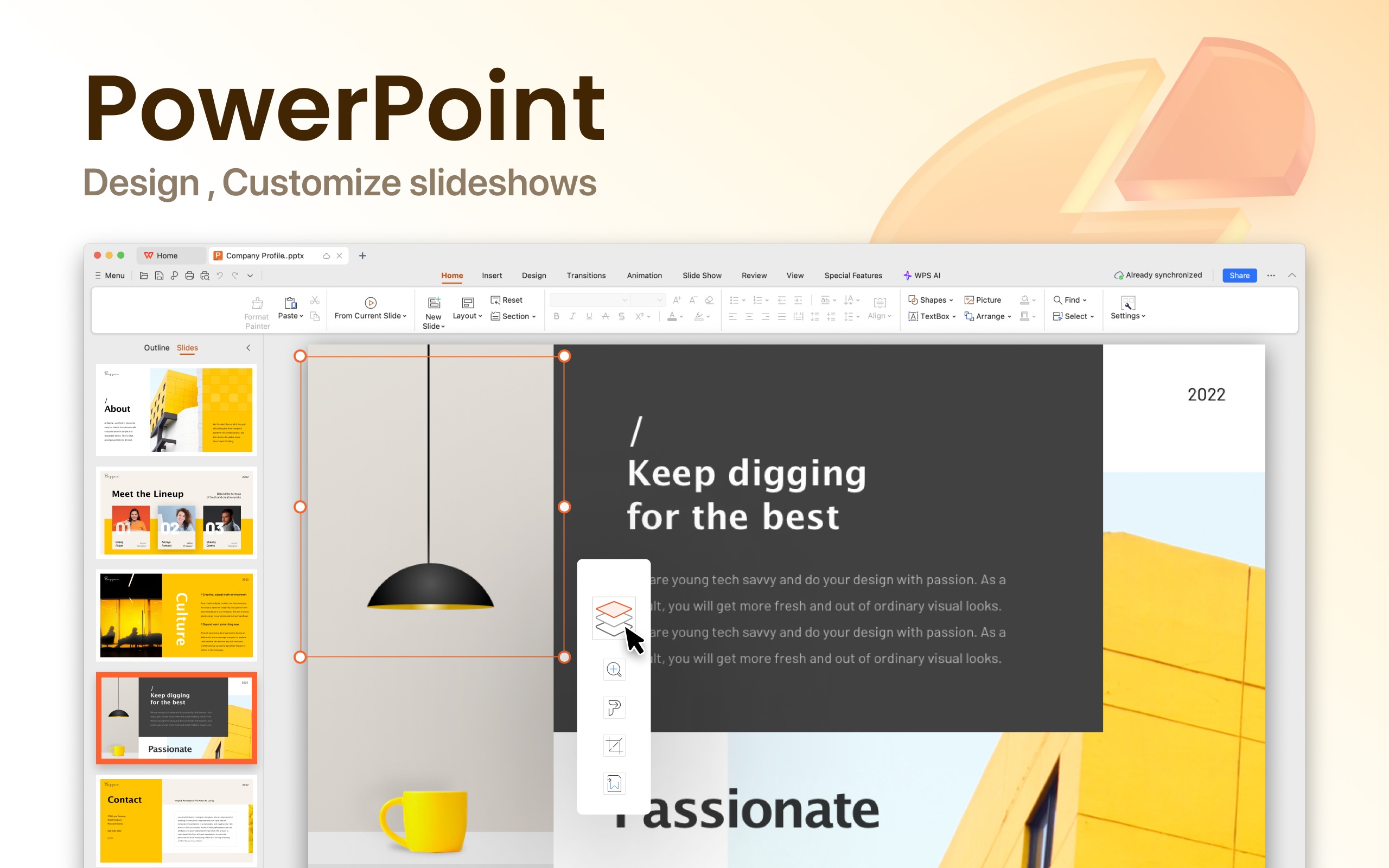Image resolution: width=1389 pixels, height=868 pixels.
Task: Click the text highlight color swatch
Action: (x=698, y=316)
